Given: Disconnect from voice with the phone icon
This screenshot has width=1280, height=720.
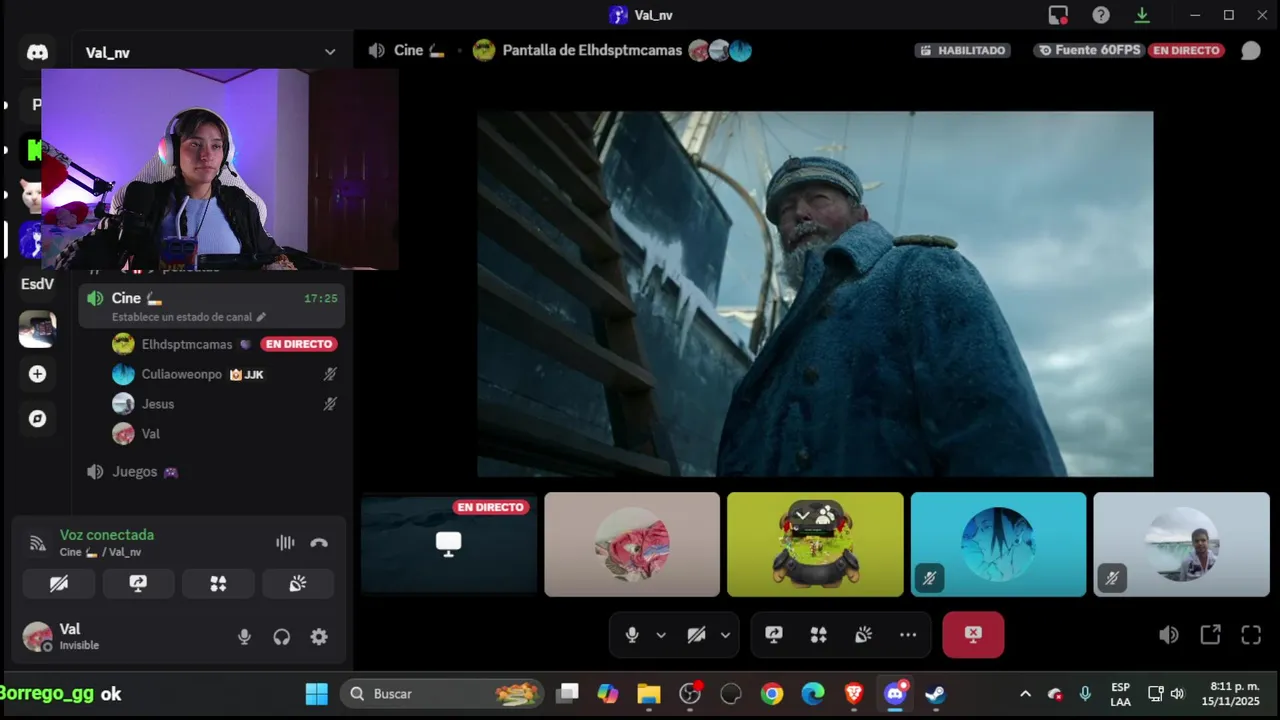Looking at the screenshot, I should [x=319, y=543].
